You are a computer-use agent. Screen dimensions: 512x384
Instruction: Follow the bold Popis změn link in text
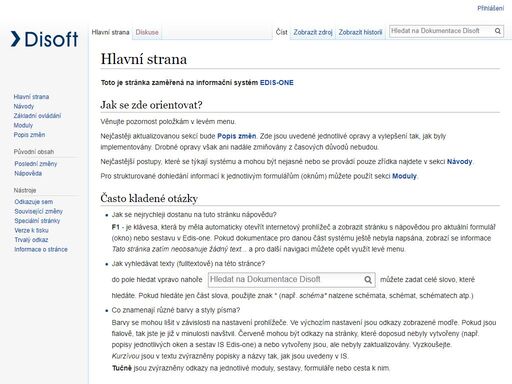pos(237,136)
